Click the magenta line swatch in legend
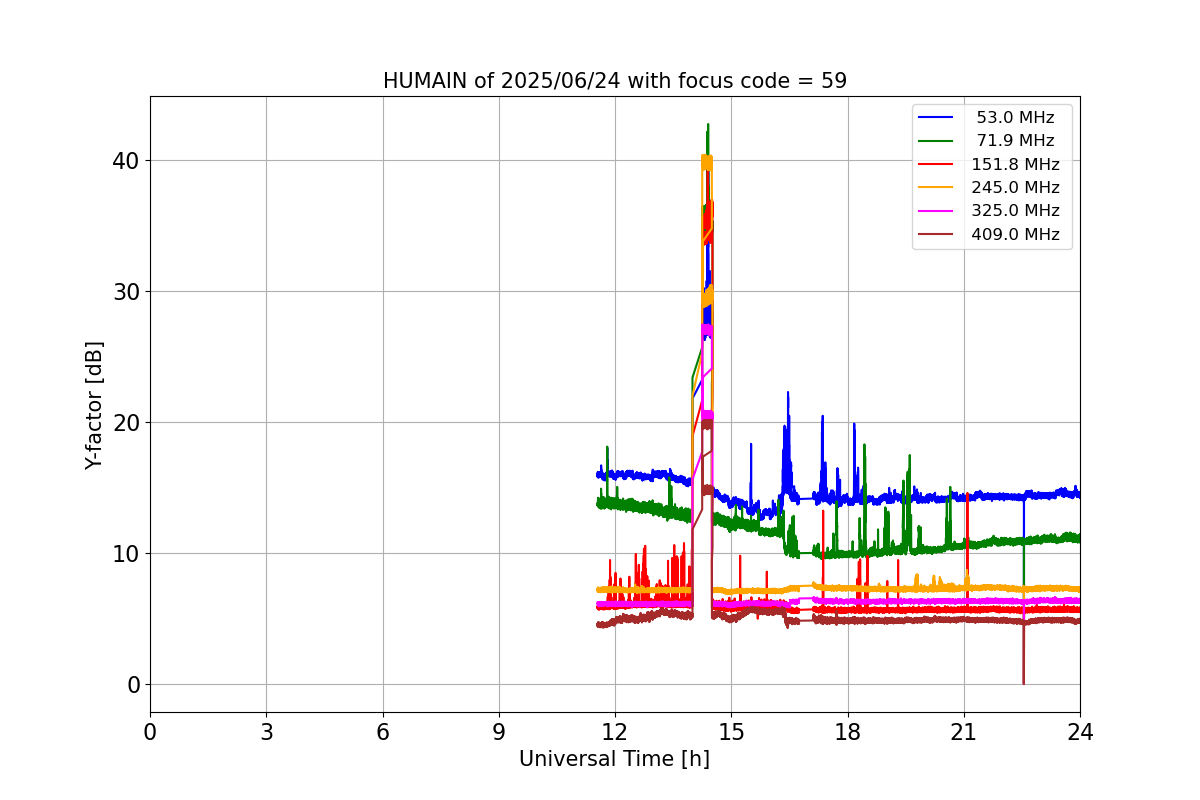This screenshot has width=1200, height=800. 937,212
